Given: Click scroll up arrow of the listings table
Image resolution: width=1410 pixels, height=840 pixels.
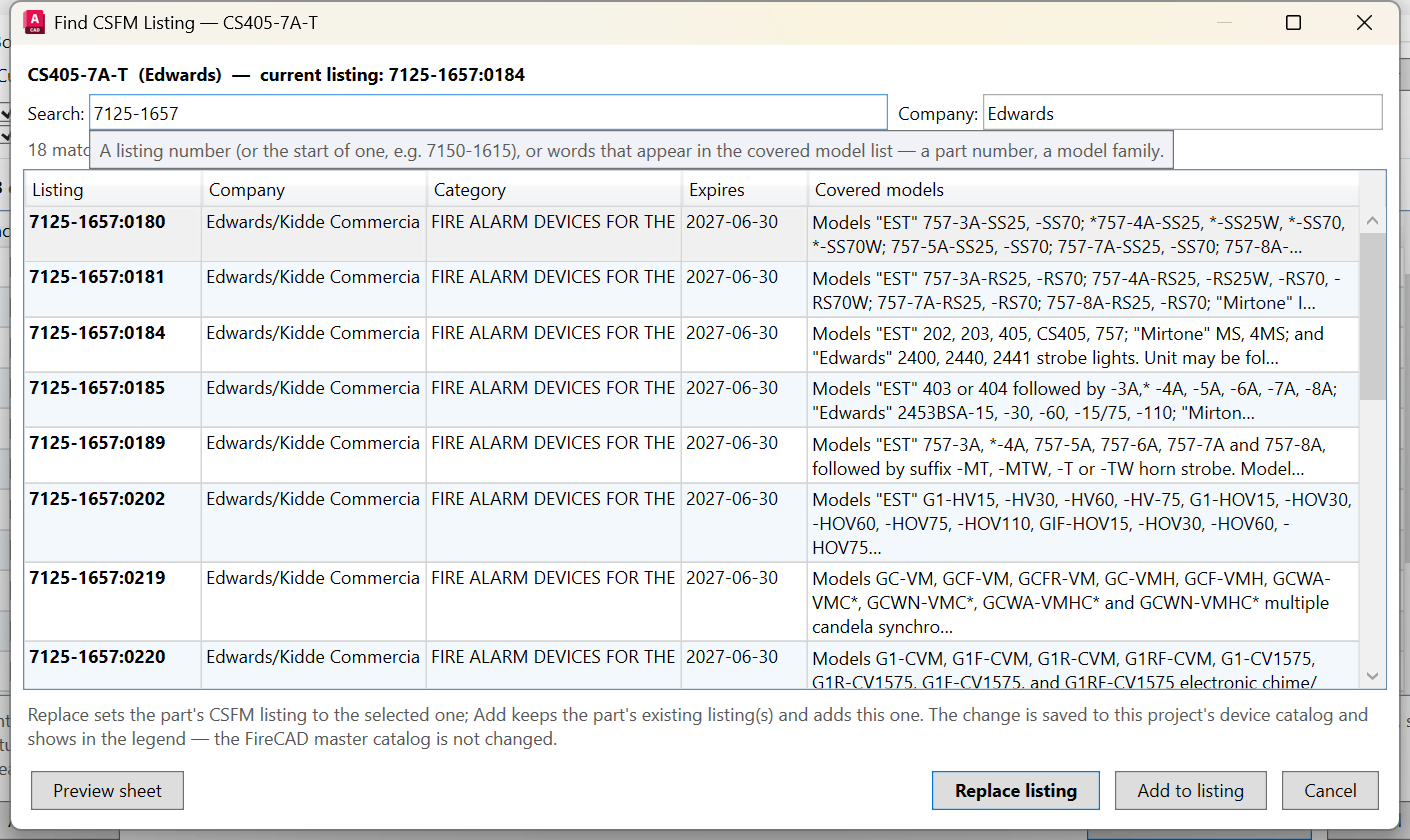Looking at the screenshot, I should pos(1372,221).
